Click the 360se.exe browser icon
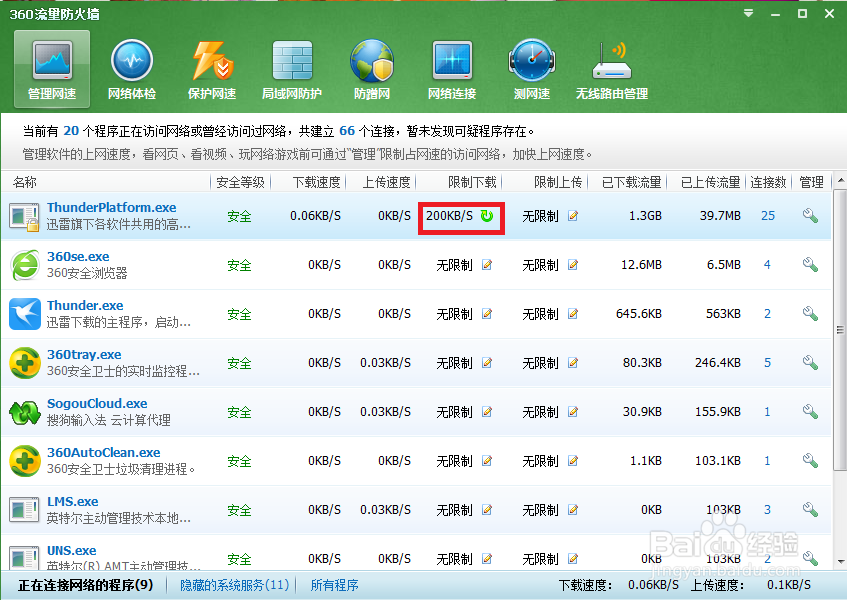Screen dimensions: 847x600 [x=25, y=265]
